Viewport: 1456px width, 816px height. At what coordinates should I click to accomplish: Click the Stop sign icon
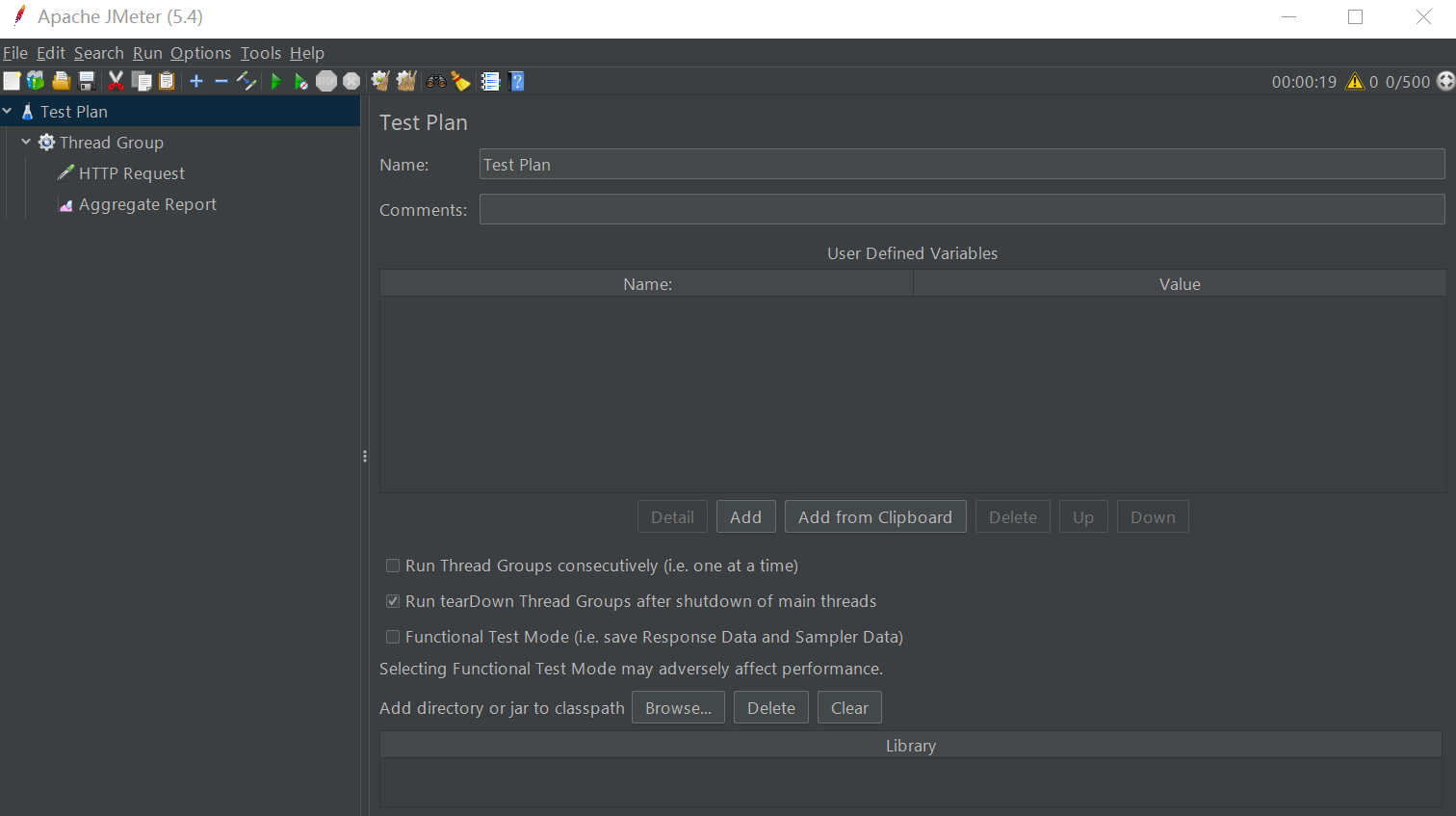click(x=326, y=81)
